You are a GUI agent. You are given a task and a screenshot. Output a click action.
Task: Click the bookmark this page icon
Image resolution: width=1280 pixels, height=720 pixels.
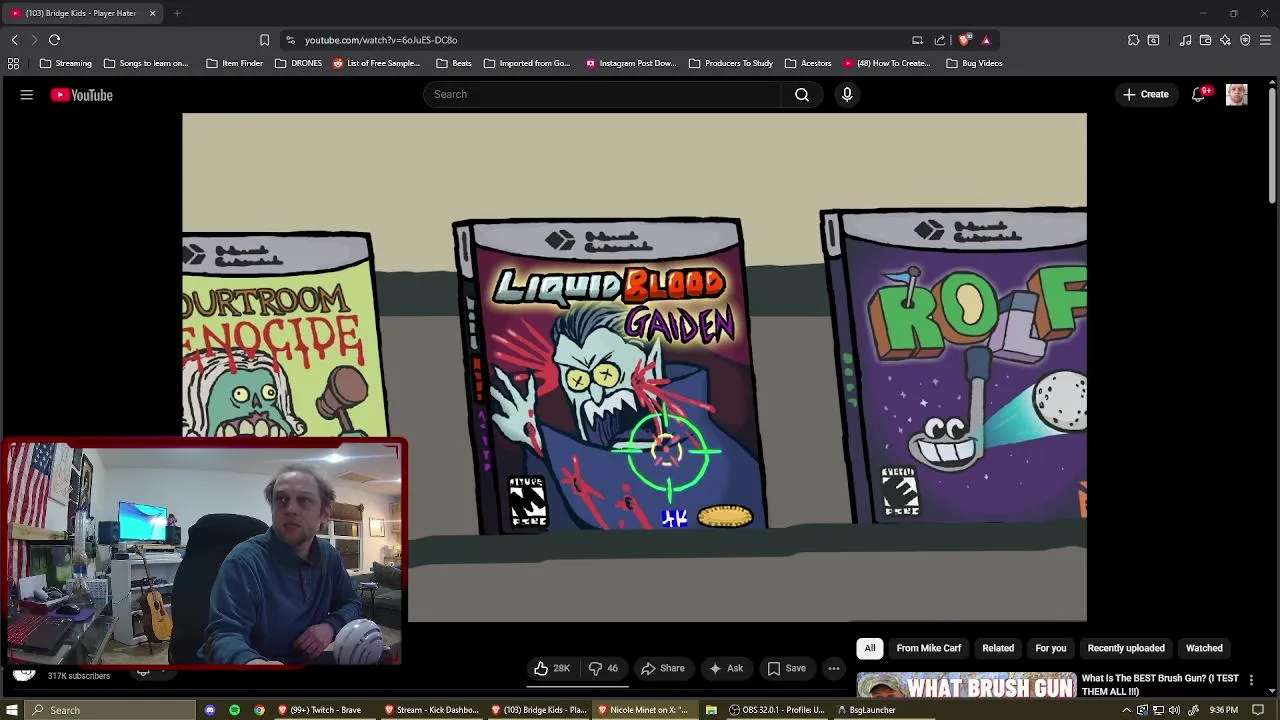[264, 40]
